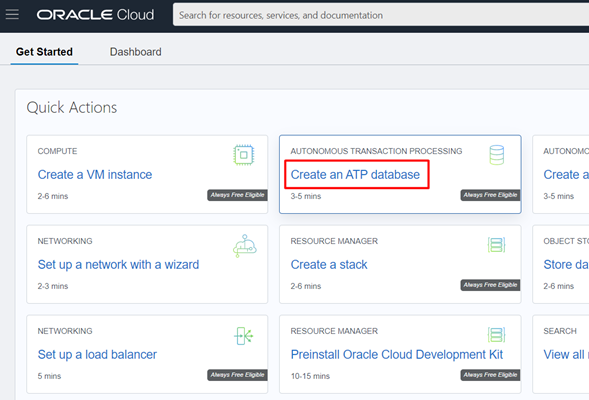Image resolution: width=589 pixels, height=400 pixels.
Task: Click the Quick Actions heading
Action: click(72, 108)
